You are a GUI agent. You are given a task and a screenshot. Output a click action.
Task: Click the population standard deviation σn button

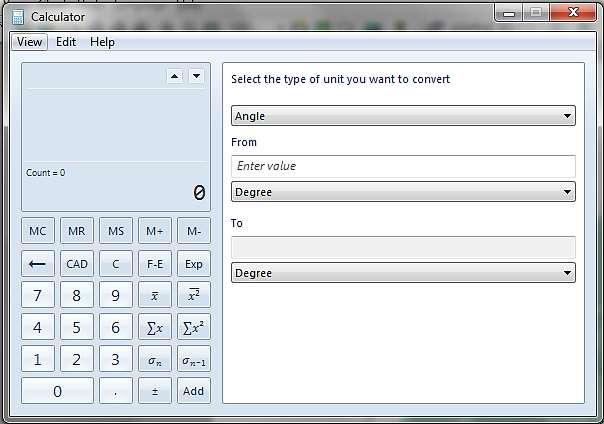tap(155, 359)
